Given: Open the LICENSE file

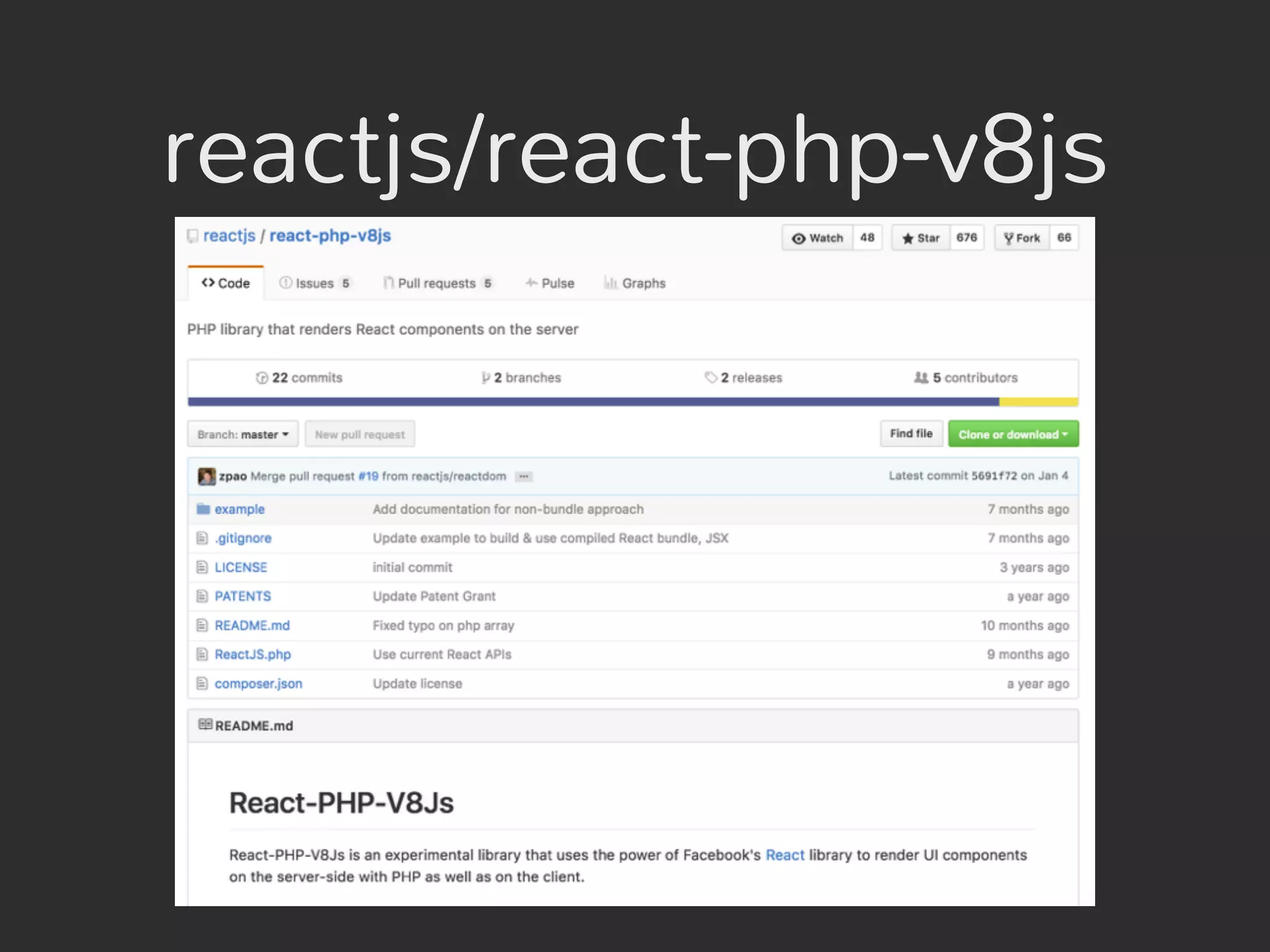Looking at the screenshot, I should point(241,567).
